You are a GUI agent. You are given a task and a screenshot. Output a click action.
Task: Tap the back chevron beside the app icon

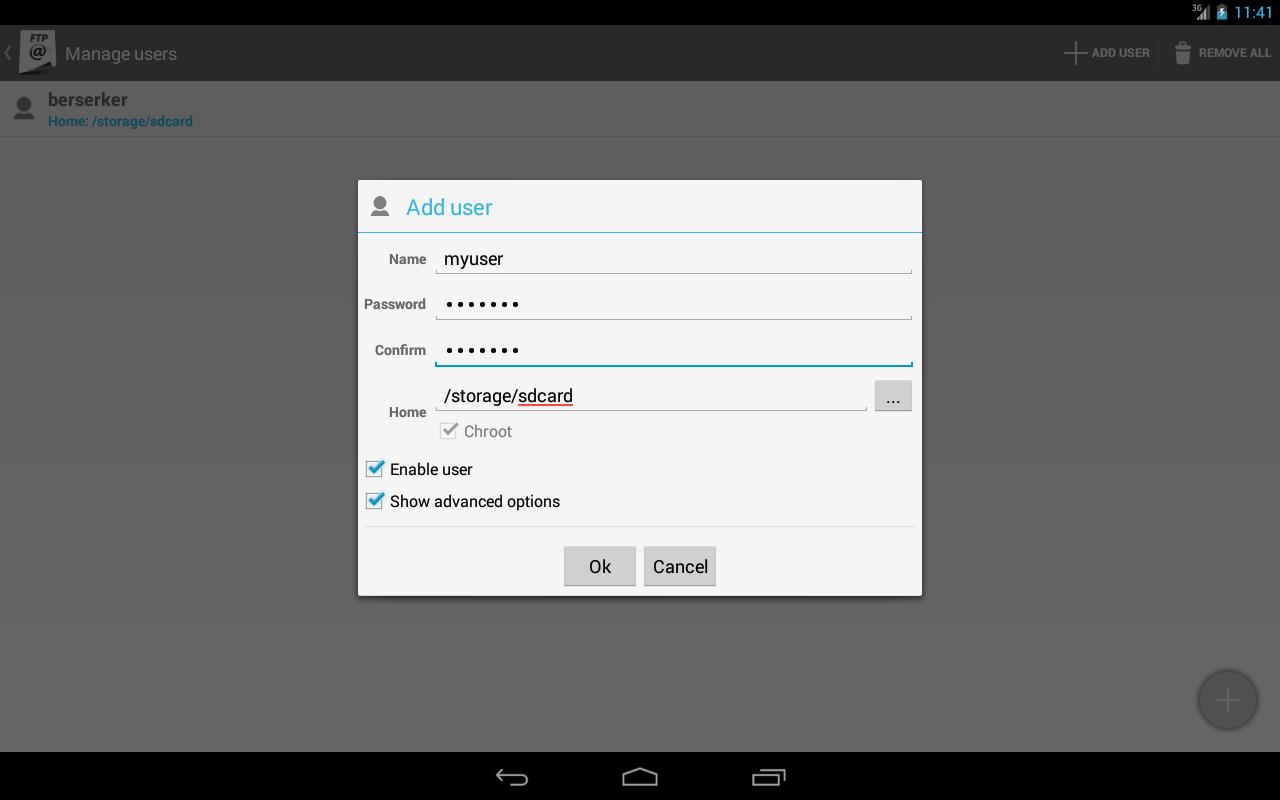[x=8, y=53]
